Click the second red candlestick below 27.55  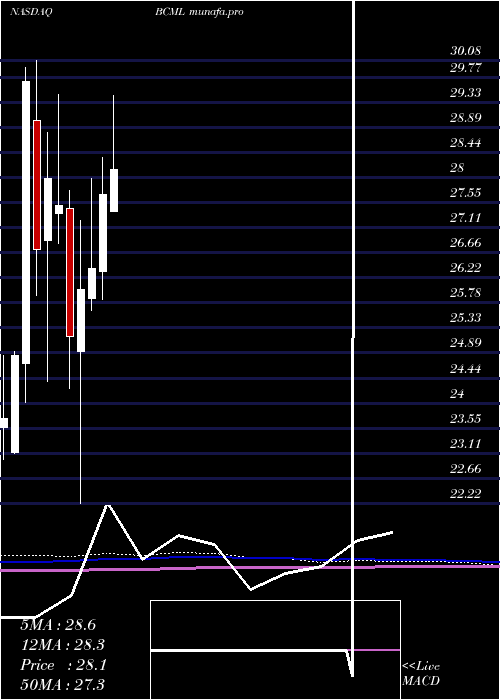(x=70, y=272)
